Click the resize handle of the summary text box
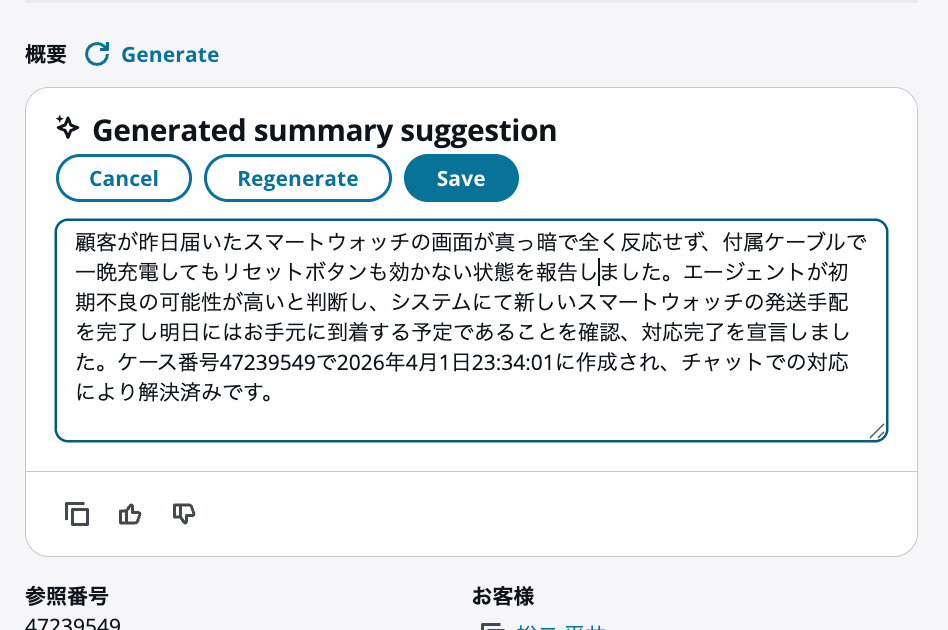 pos(876,430)
